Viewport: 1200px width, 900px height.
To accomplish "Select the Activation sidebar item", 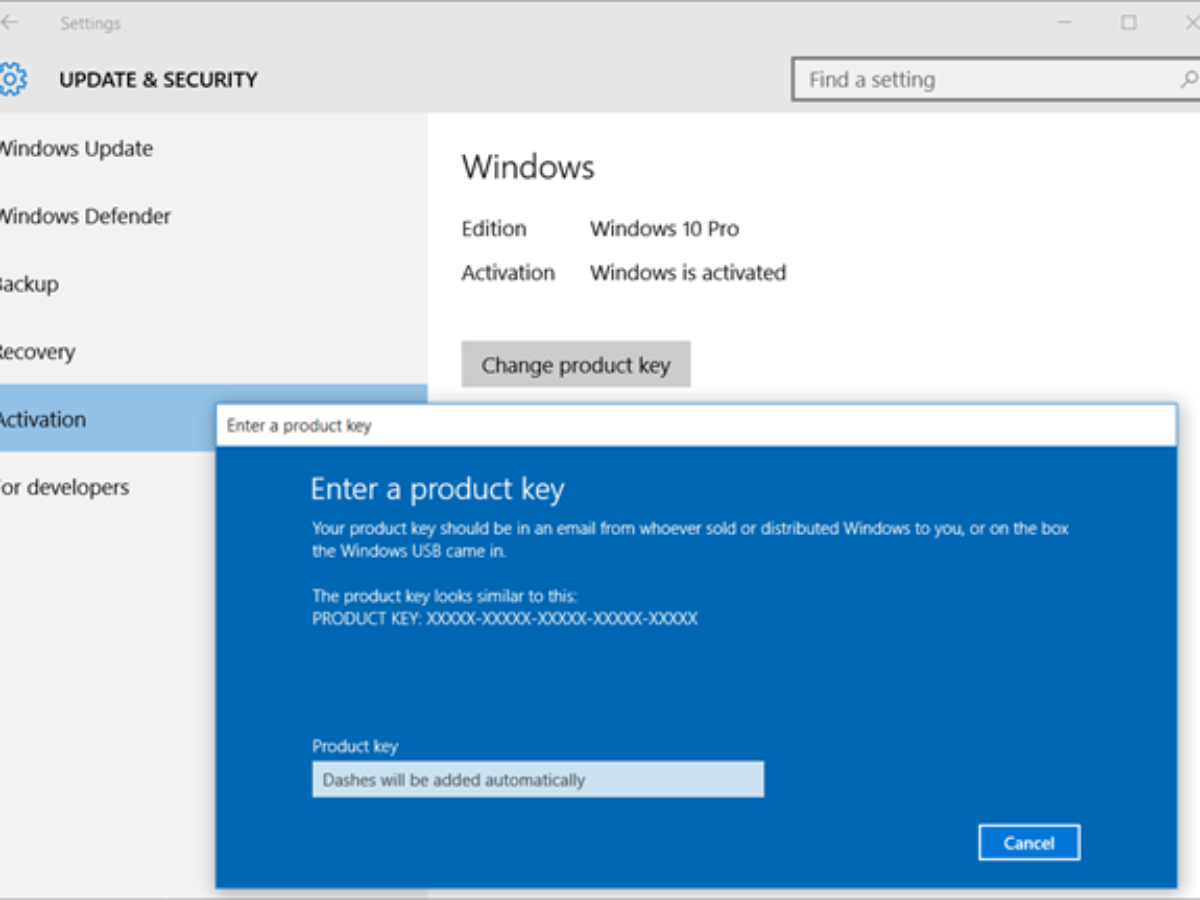I will 108,419.
